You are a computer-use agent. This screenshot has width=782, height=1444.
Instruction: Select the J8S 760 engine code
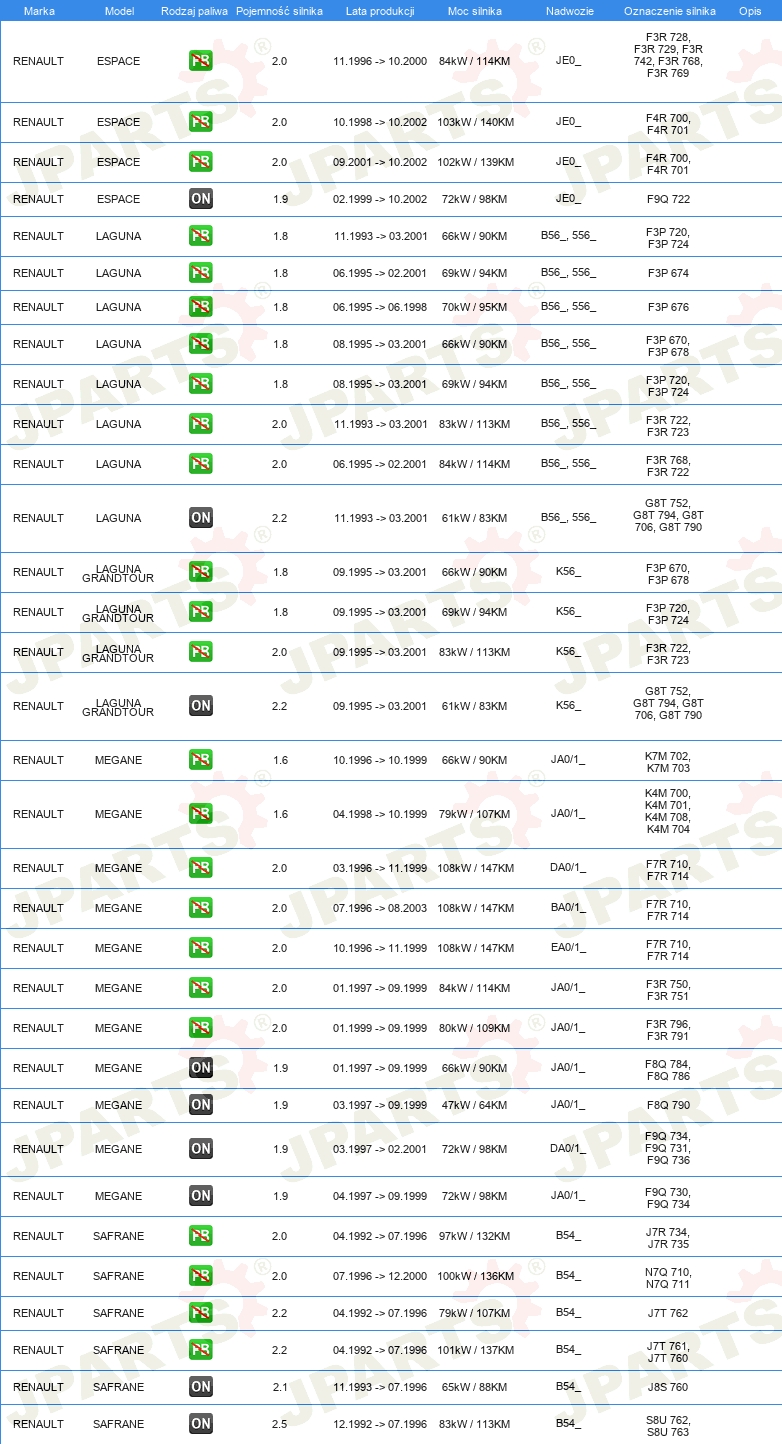(668, 1387)
